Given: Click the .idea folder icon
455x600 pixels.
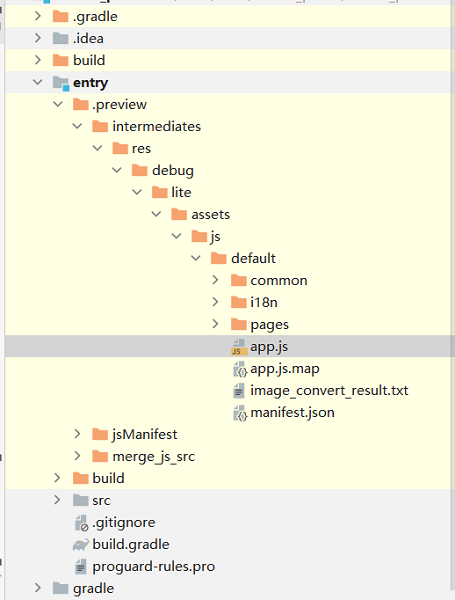Looking at the screenshot, I should [x=60, y=38].
